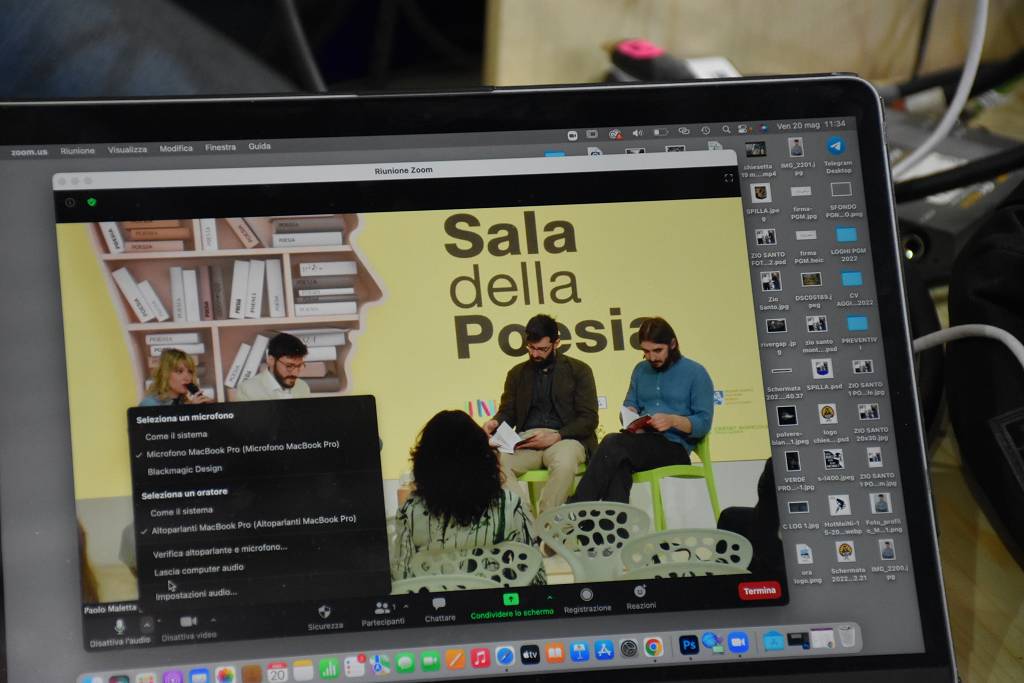This screenshot has width=1024, height=683.
Task: Open the App Store from the Dock
Action: pyautogui.click(x=604, y=650)
